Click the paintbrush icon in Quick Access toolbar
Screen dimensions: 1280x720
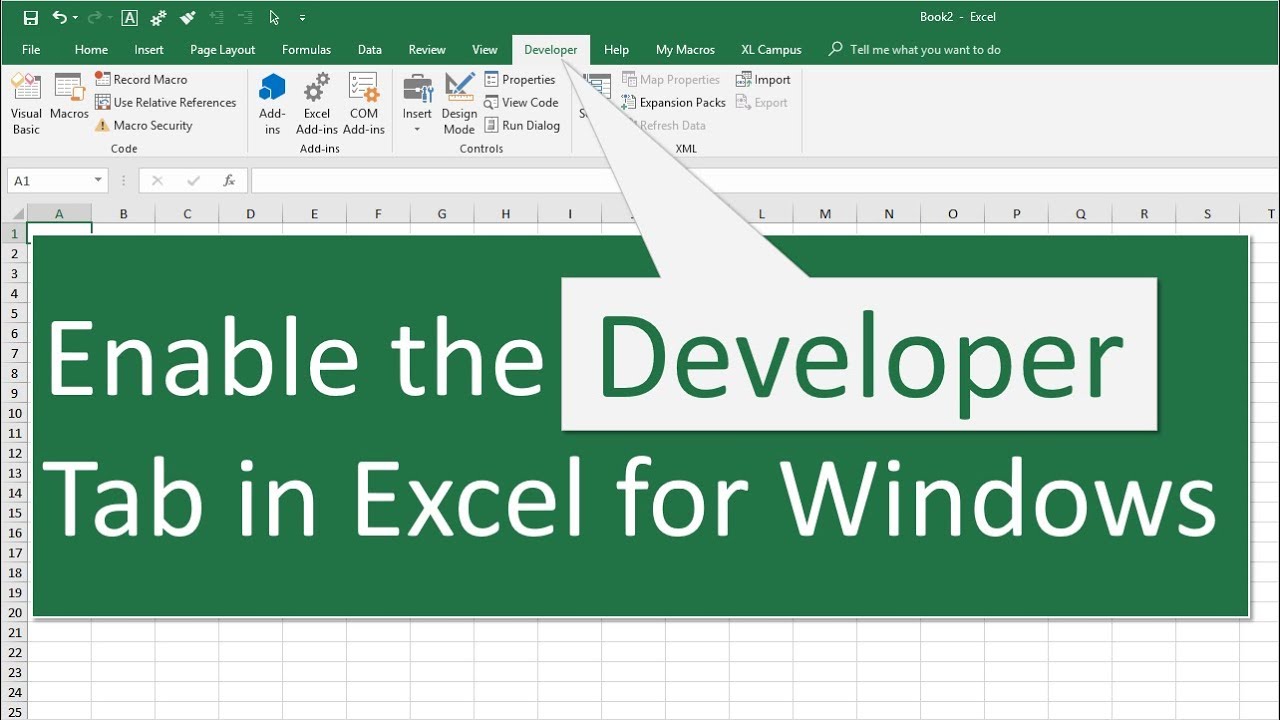[187, 17]
